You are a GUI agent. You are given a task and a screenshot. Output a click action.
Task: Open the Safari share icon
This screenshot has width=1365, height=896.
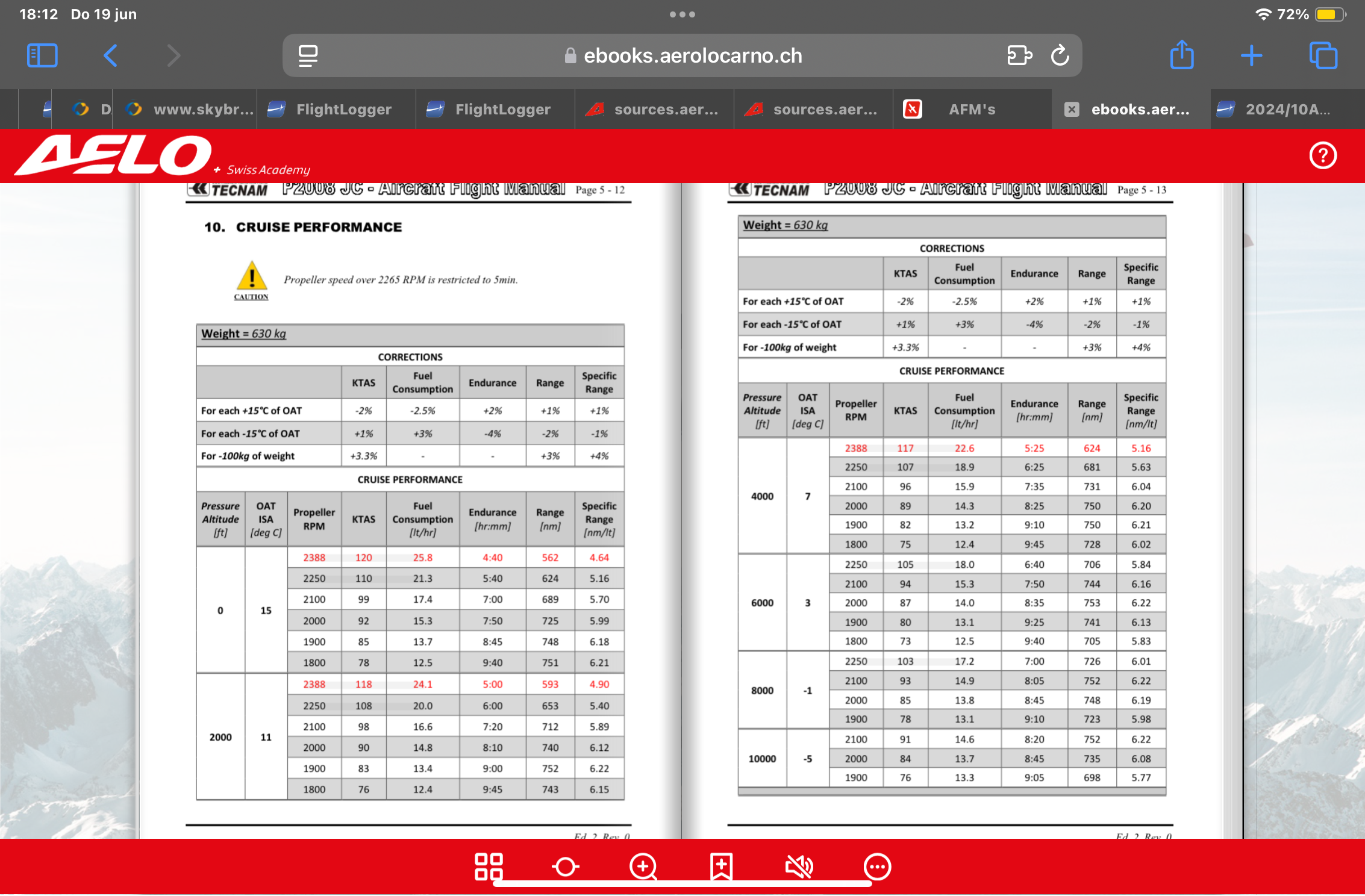(1182, 55)
